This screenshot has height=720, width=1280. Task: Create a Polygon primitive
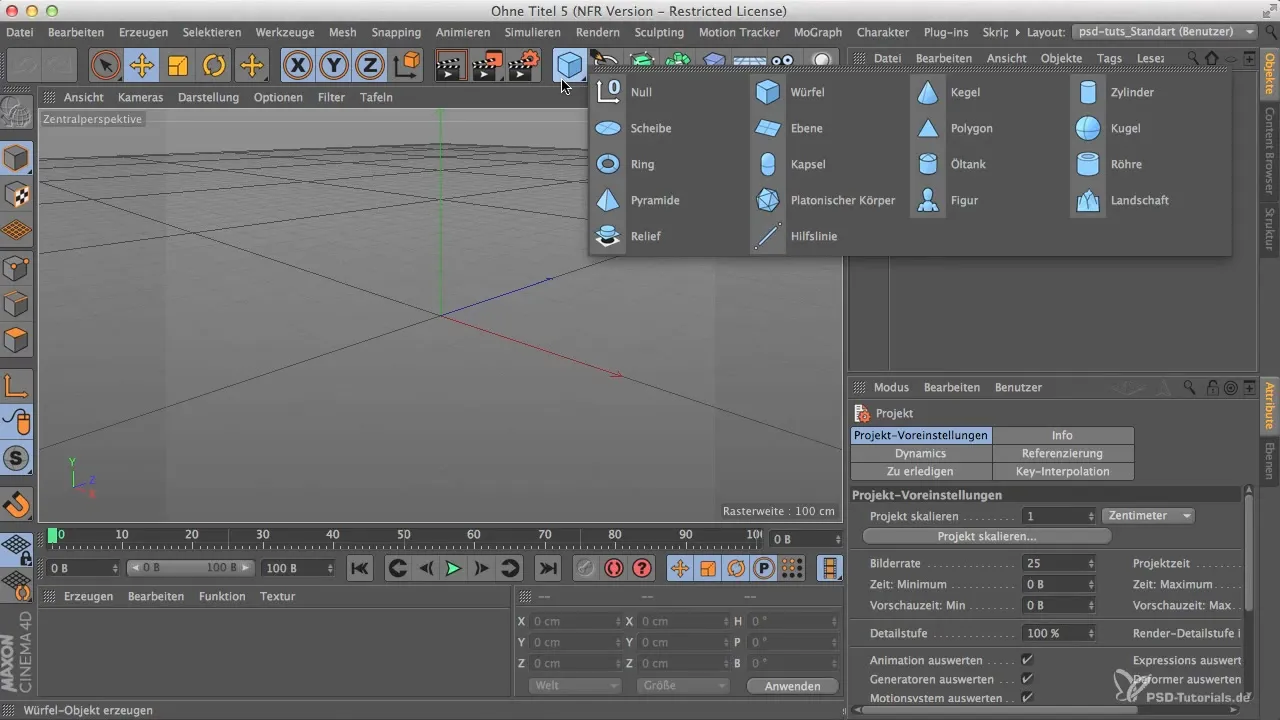953,128
